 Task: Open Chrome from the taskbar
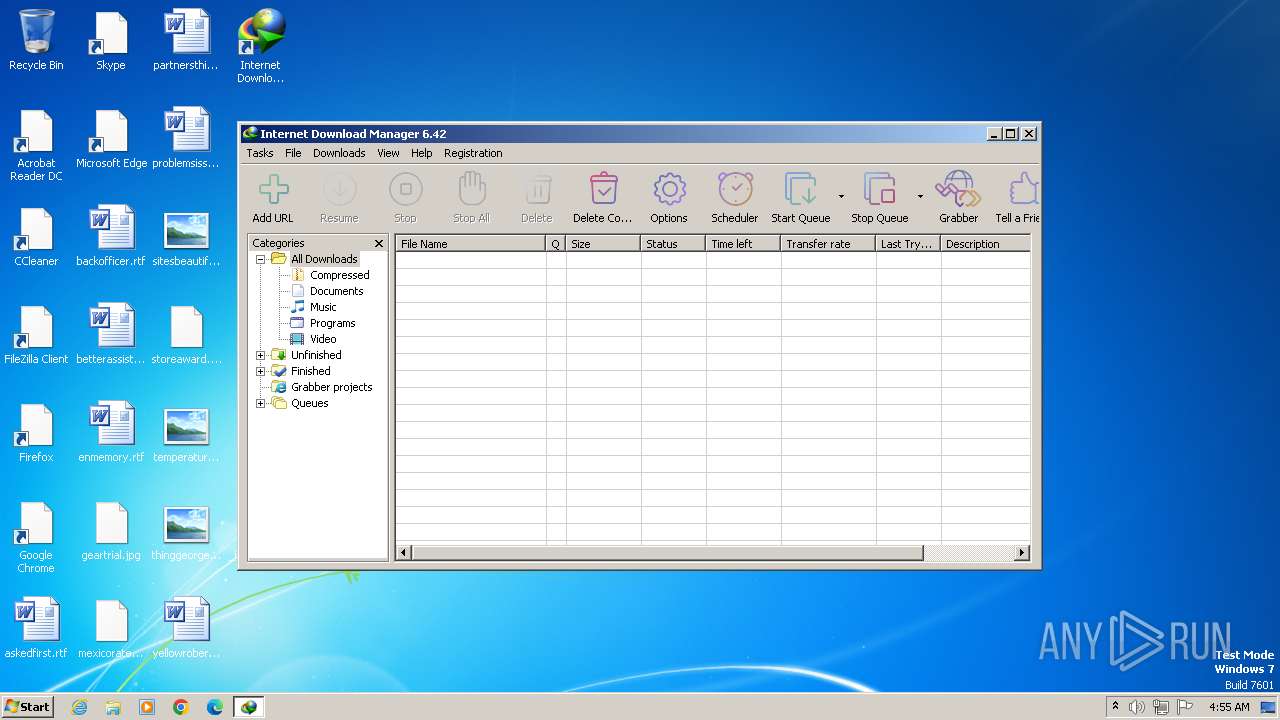pyautogui.click(x=181, y=707)
